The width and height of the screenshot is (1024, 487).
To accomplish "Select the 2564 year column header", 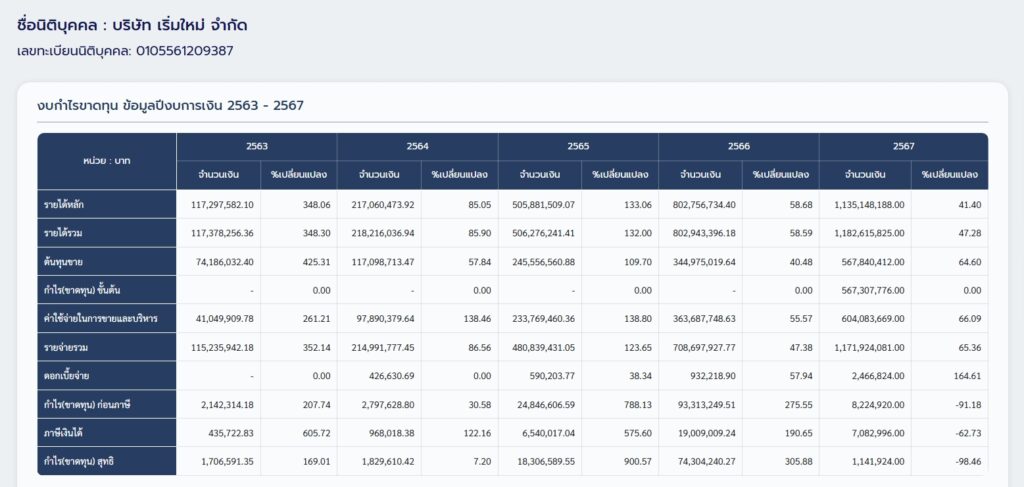I will coord(418,146).
